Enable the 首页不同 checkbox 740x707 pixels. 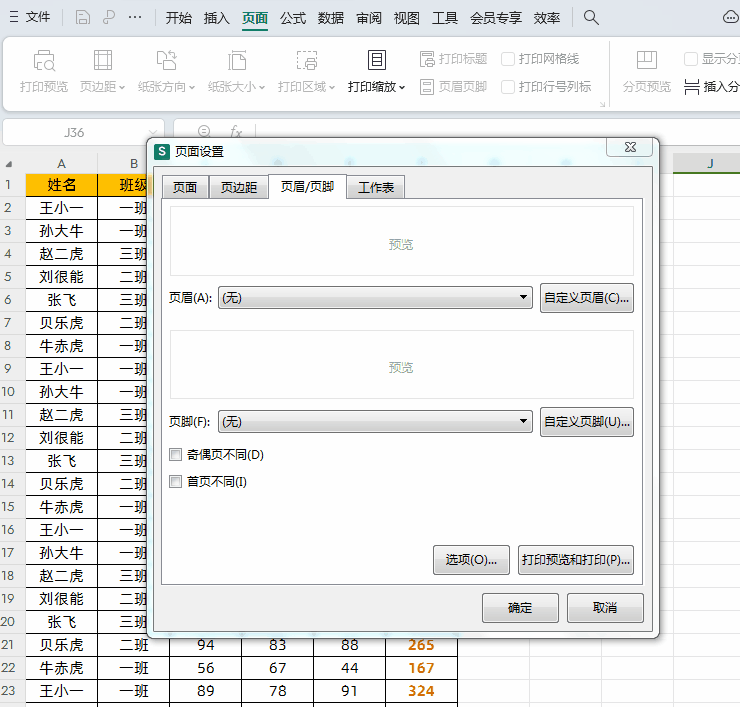point(176,482)
